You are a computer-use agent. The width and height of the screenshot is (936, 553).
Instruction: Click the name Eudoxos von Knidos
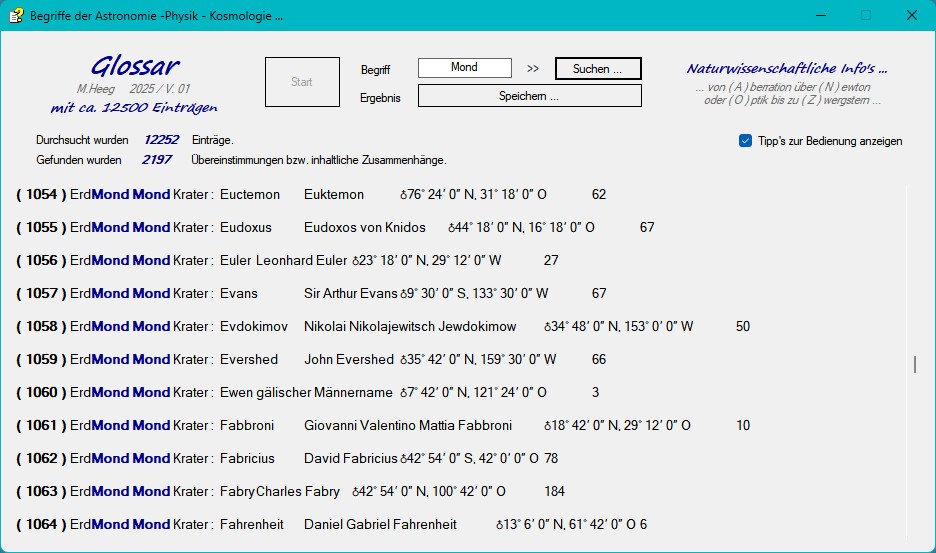coord(365,227)
